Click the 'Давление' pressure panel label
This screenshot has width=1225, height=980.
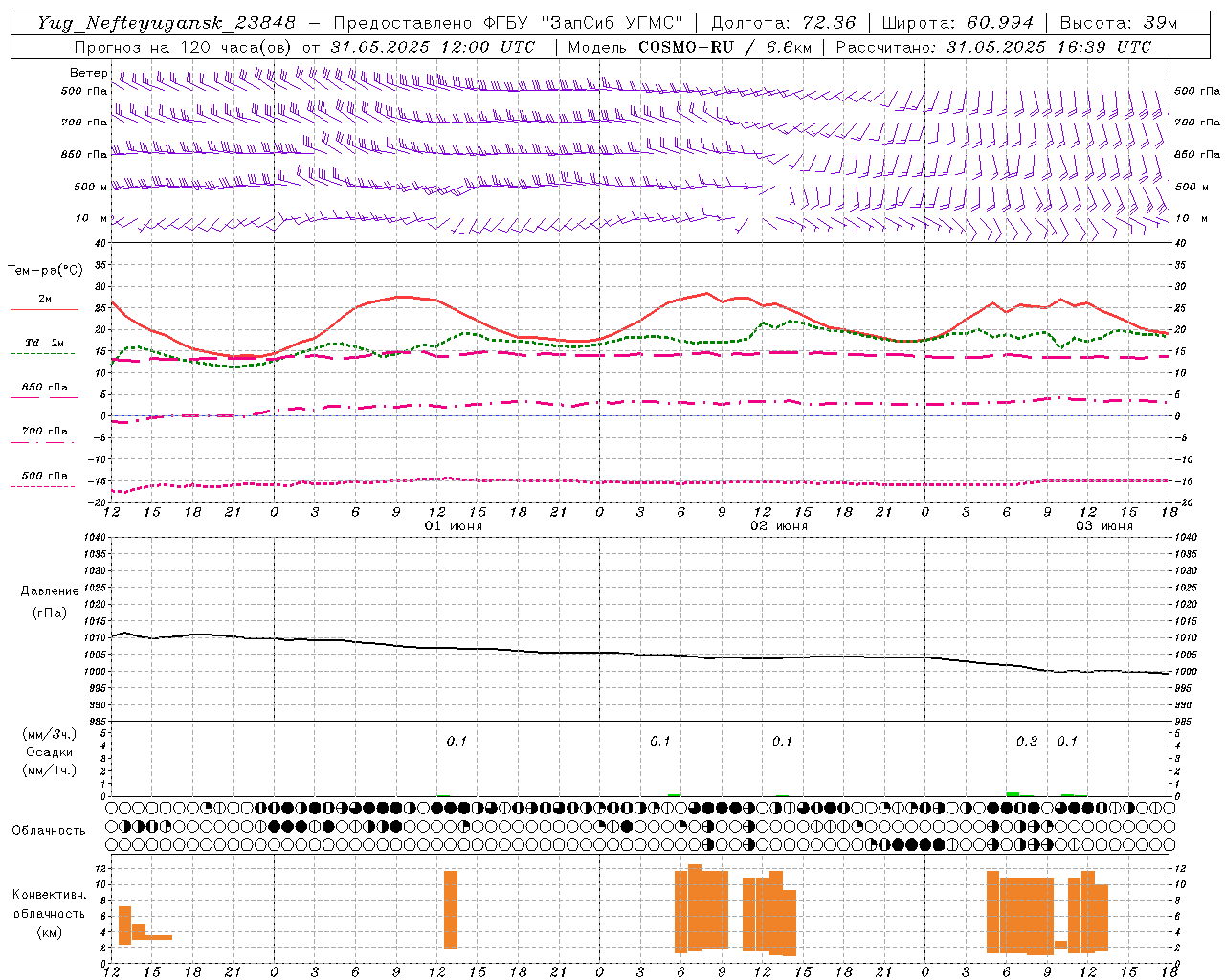tap(50, 591)
